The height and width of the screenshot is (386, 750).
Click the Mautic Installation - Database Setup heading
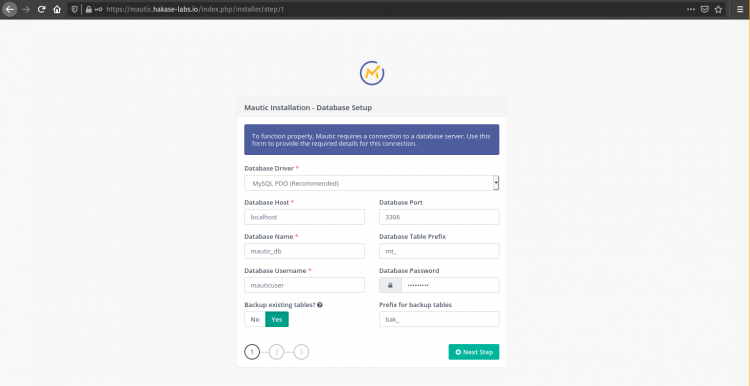[308, 108]
